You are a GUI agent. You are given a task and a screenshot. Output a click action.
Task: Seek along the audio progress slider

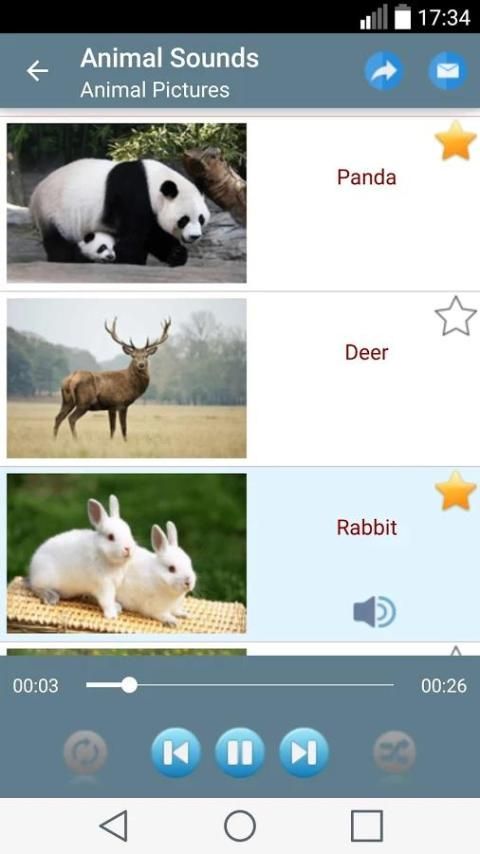click(240, 685)
